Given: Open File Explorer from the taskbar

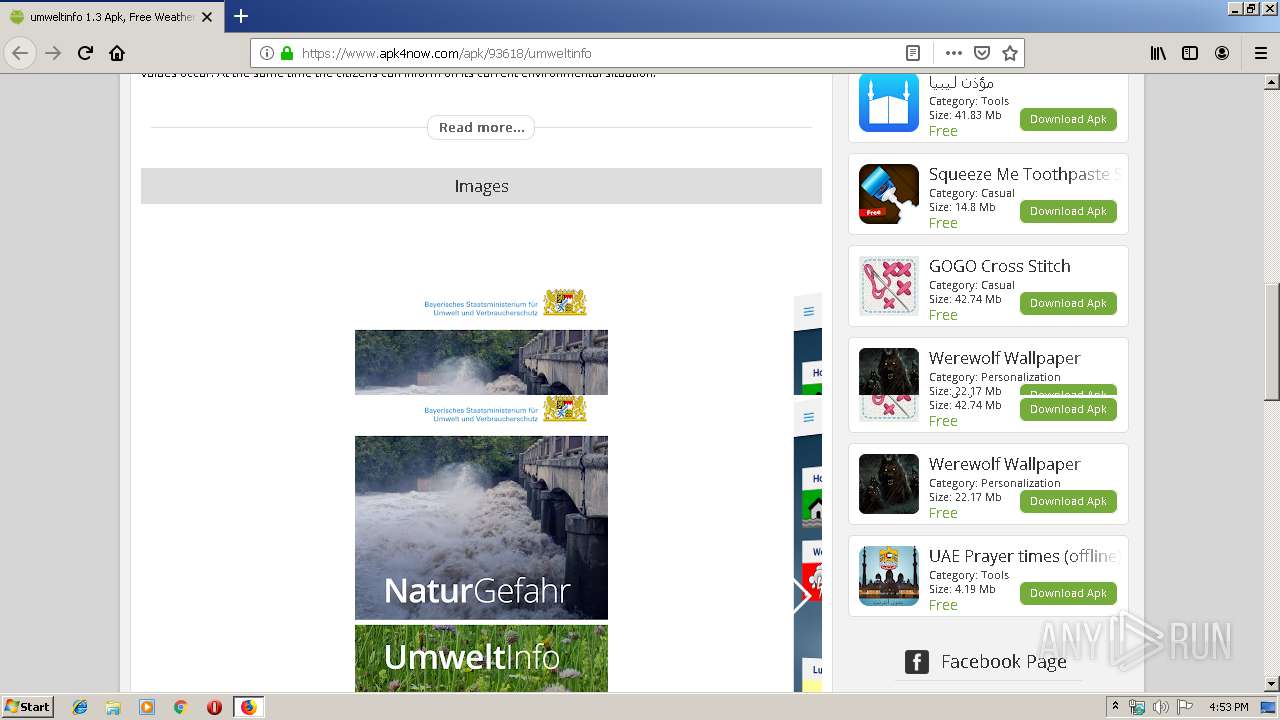Looking at the screenshot, I should click(x=113, y=707).
